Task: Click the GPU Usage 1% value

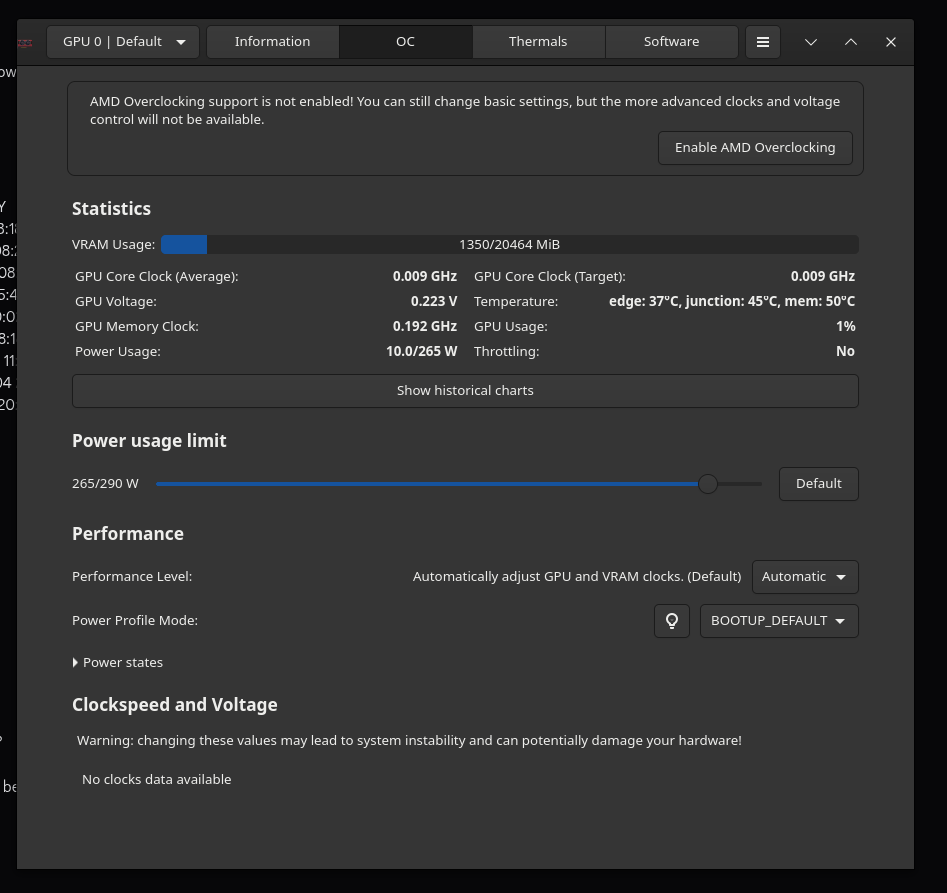Action: [x=846, y=326]
